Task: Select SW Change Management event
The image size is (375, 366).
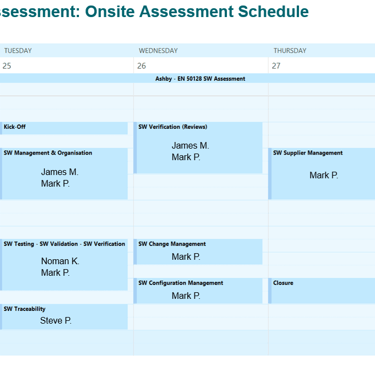Action: 198,252
